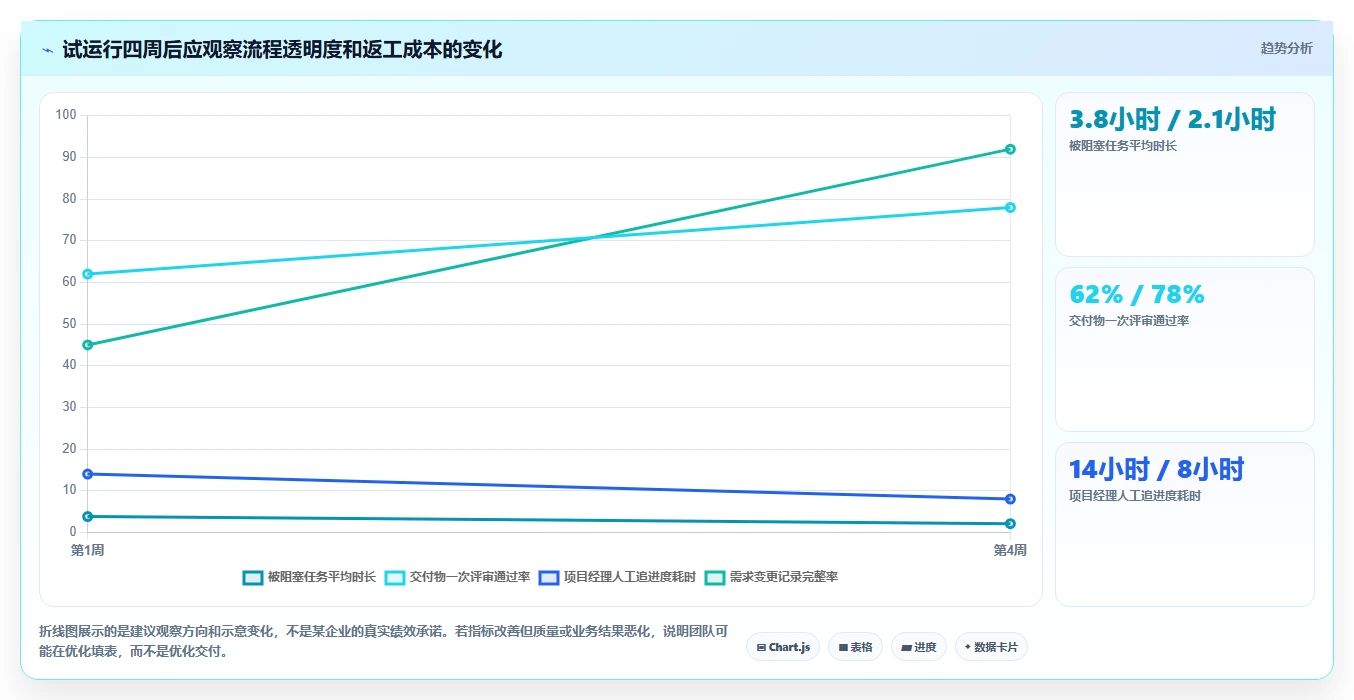Image resolution: width=1354 pixels, height=700 pixels.
Task: Select the green data point at 第4周 (92)
Action: tap(1010, 149)
